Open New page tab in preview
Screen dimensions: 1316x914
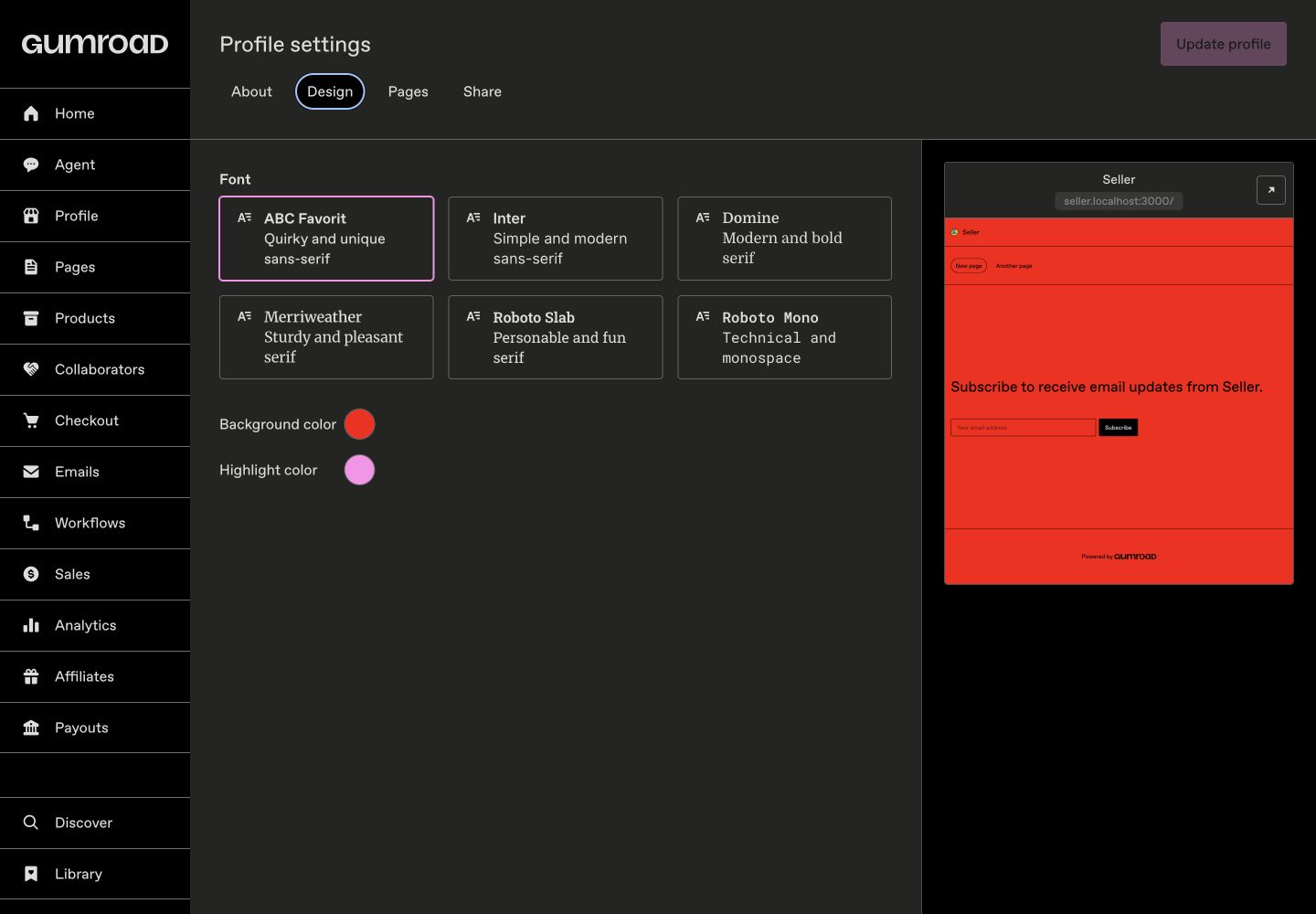(969, 266)
